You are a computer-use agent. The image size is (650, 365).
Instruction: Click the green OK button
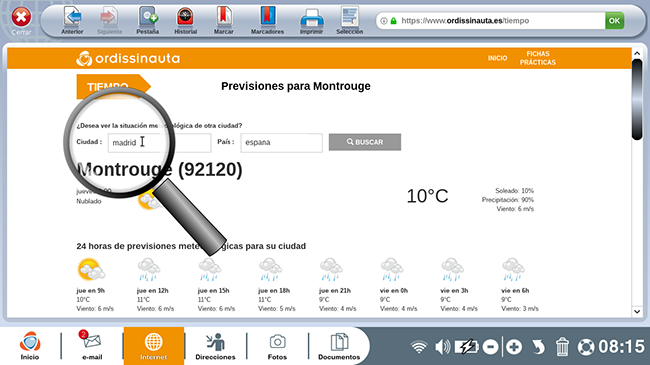614,20
